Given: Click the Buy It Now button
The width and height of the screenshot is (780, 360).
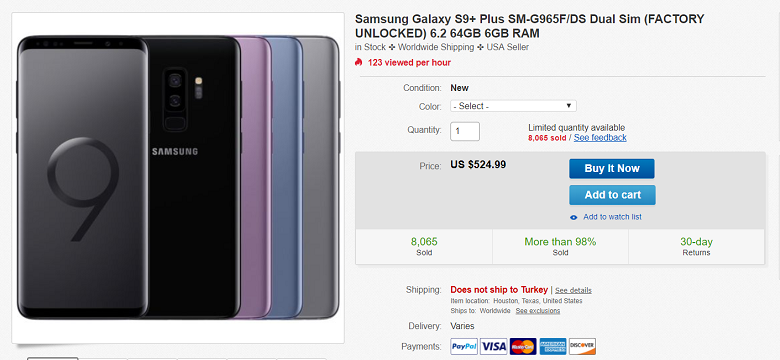Looking at the screenshot, I should point(612,169).
